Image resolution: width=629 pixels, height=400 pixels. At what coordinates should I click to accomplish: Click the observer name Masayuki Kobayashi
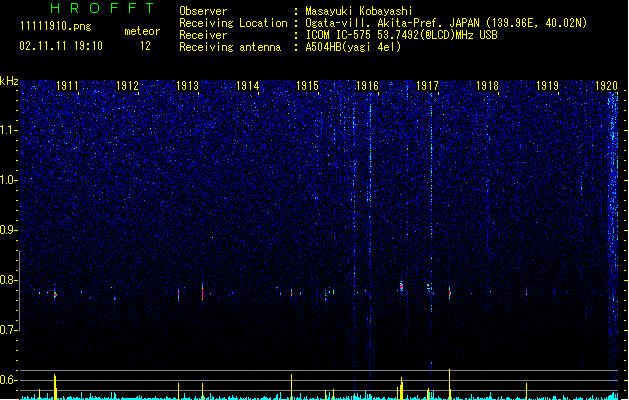pos(359,11)
